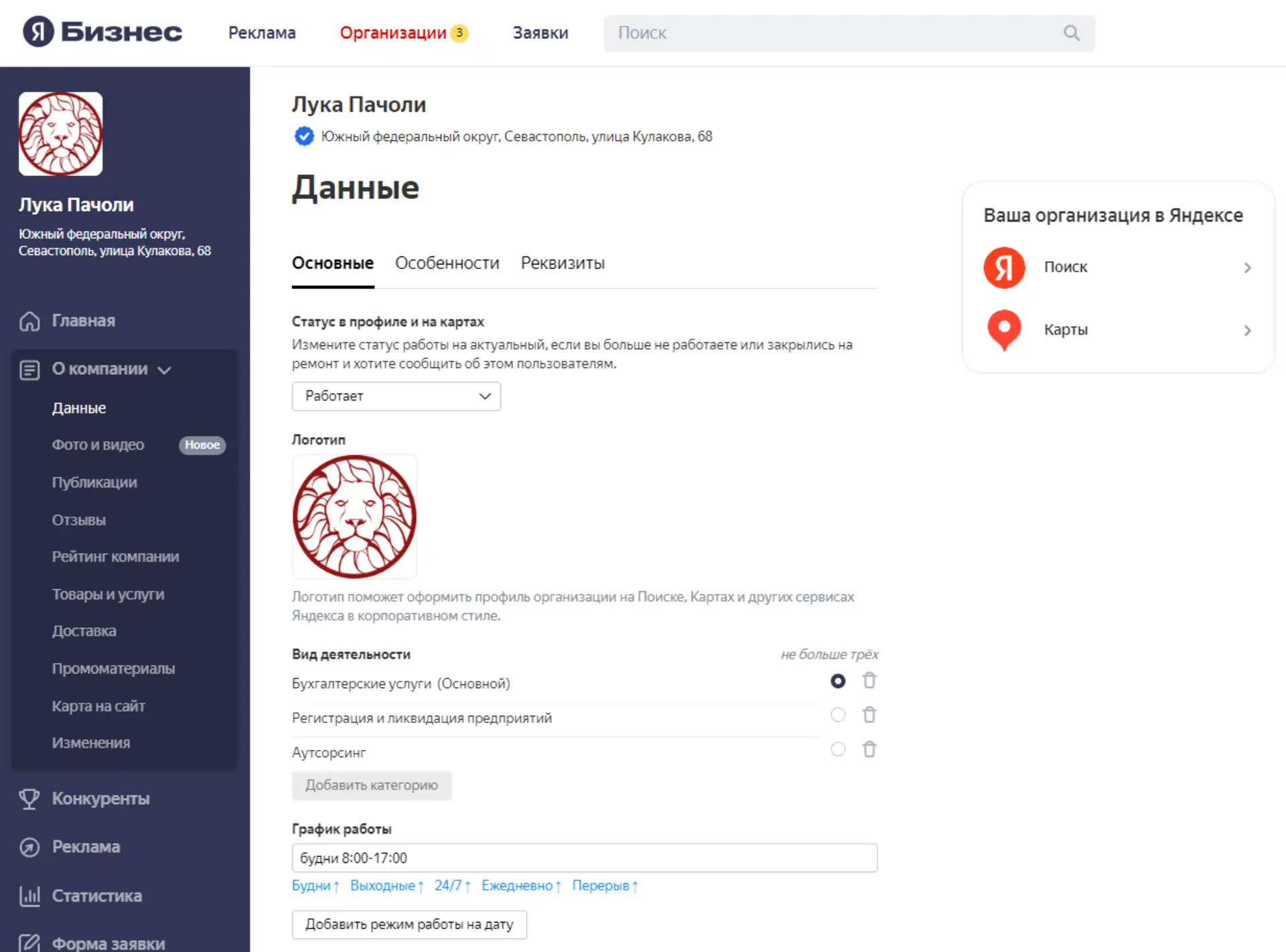Screen dimensions: 1286x952
Task: Open Рейтинг компании in the sidebar
Action: click(115, 557)
